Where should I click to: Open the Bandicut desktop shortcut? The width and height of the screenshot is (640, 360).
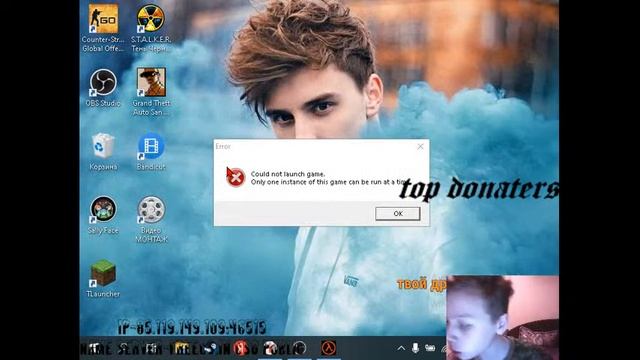click(151, 151)
